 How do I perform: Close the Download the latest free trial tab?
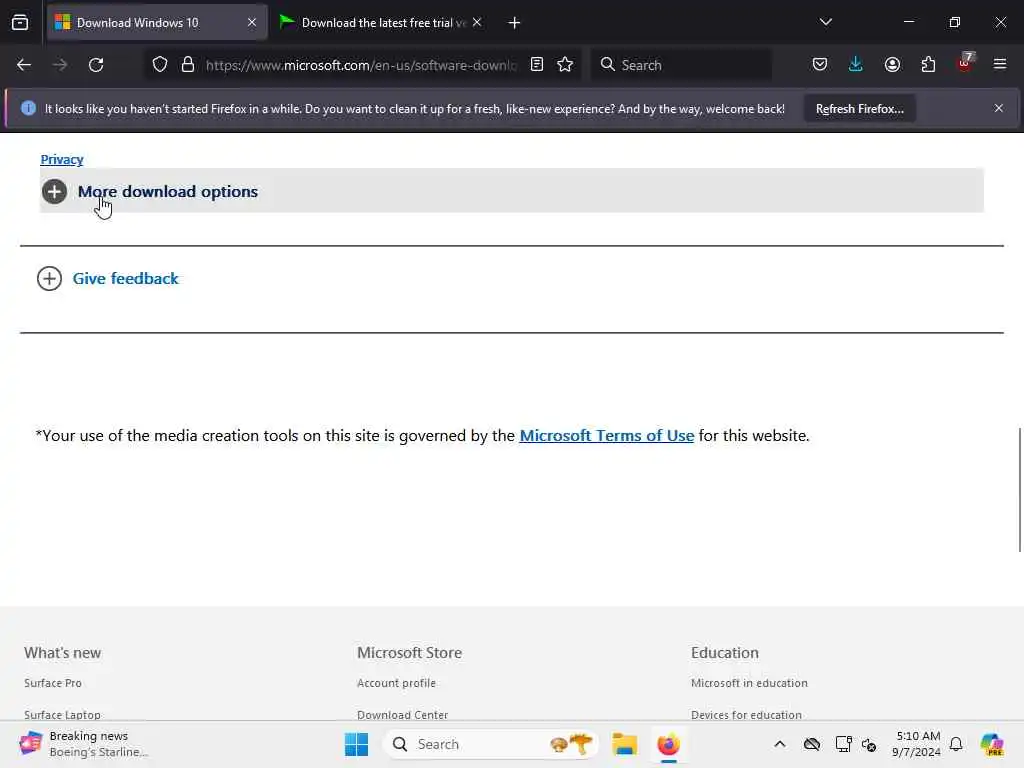(477, 22)
